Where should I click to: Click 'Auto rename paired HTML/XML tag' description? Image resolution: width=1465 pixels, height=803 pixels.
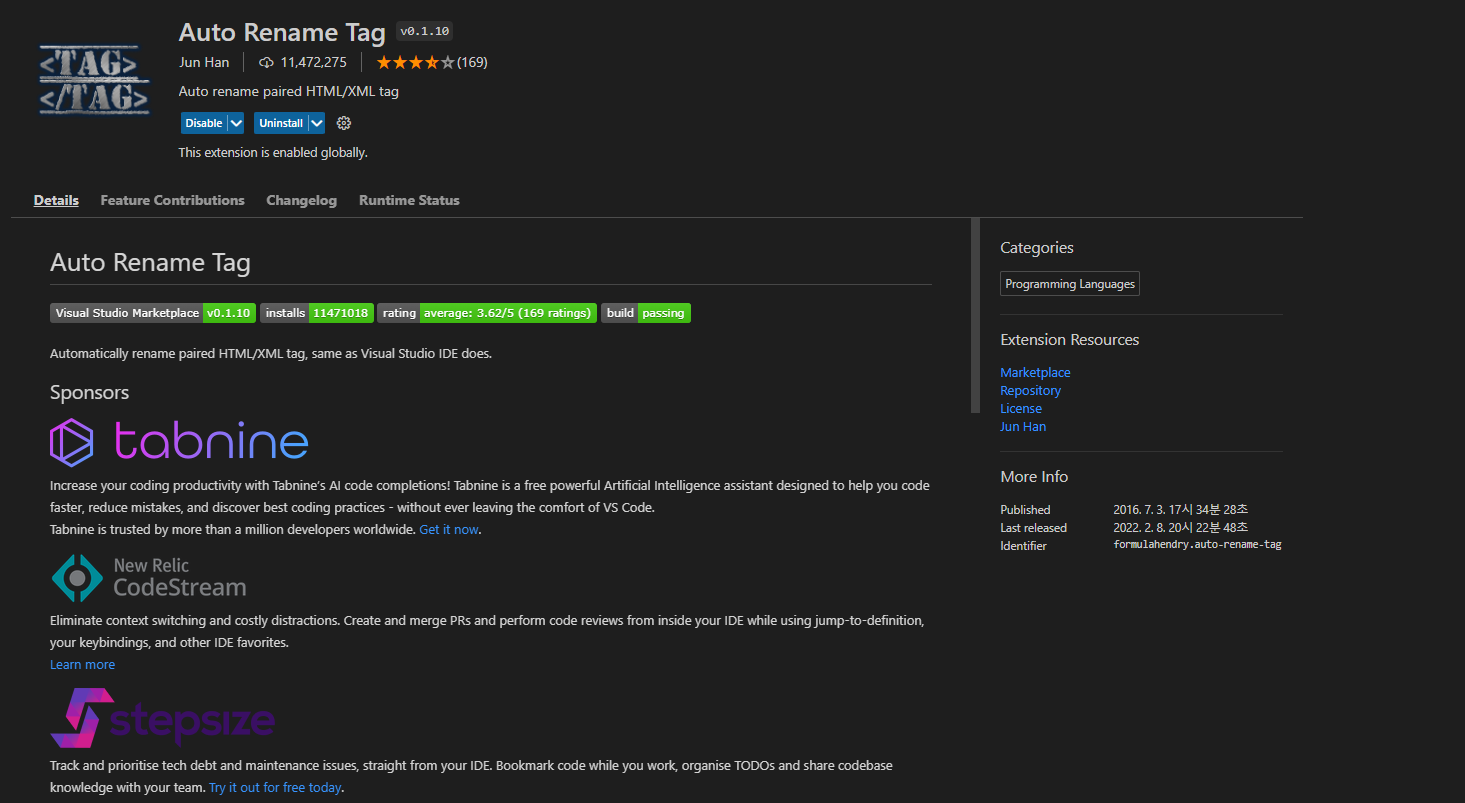click(289, 91)
